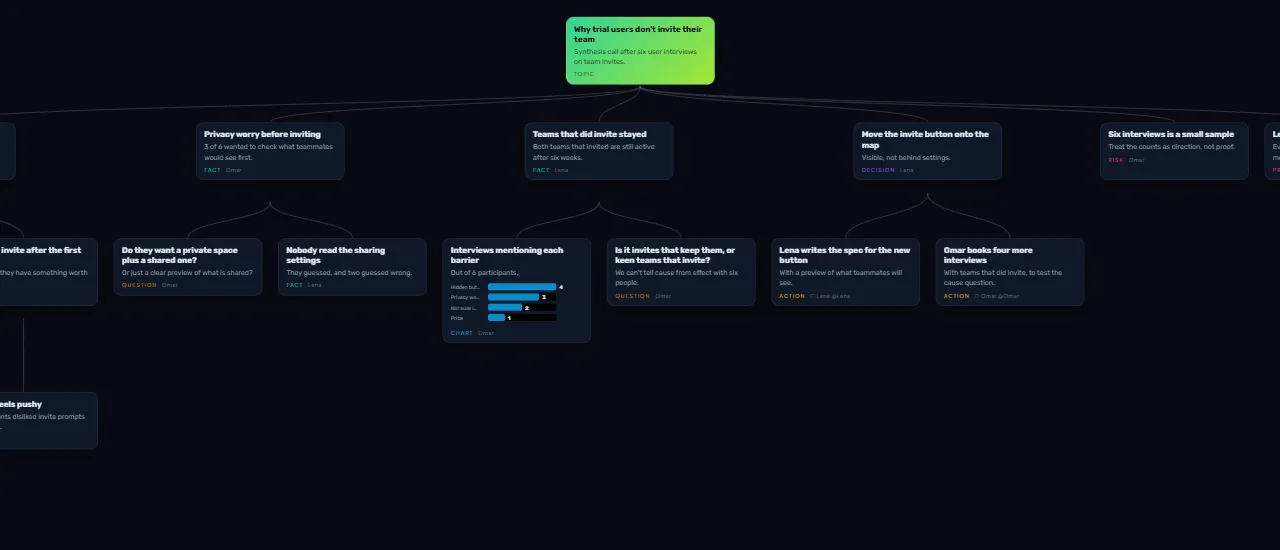Tick the checkbox on 'Lena writes the spec' action
The image size is (1280, 550).
click(x=812, y=296)
